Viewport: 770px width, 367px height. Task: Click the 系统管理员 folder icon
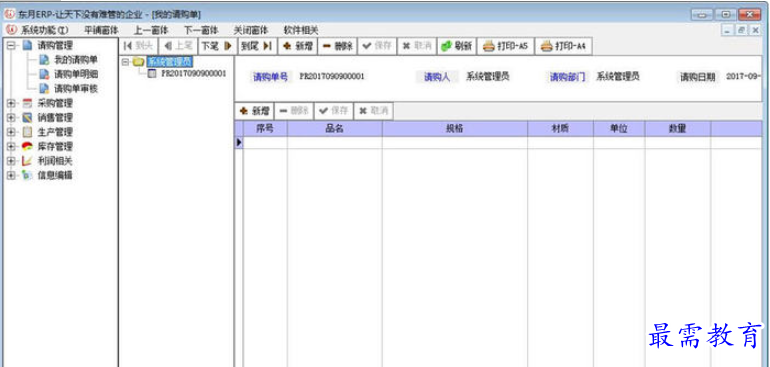(138, 62)
